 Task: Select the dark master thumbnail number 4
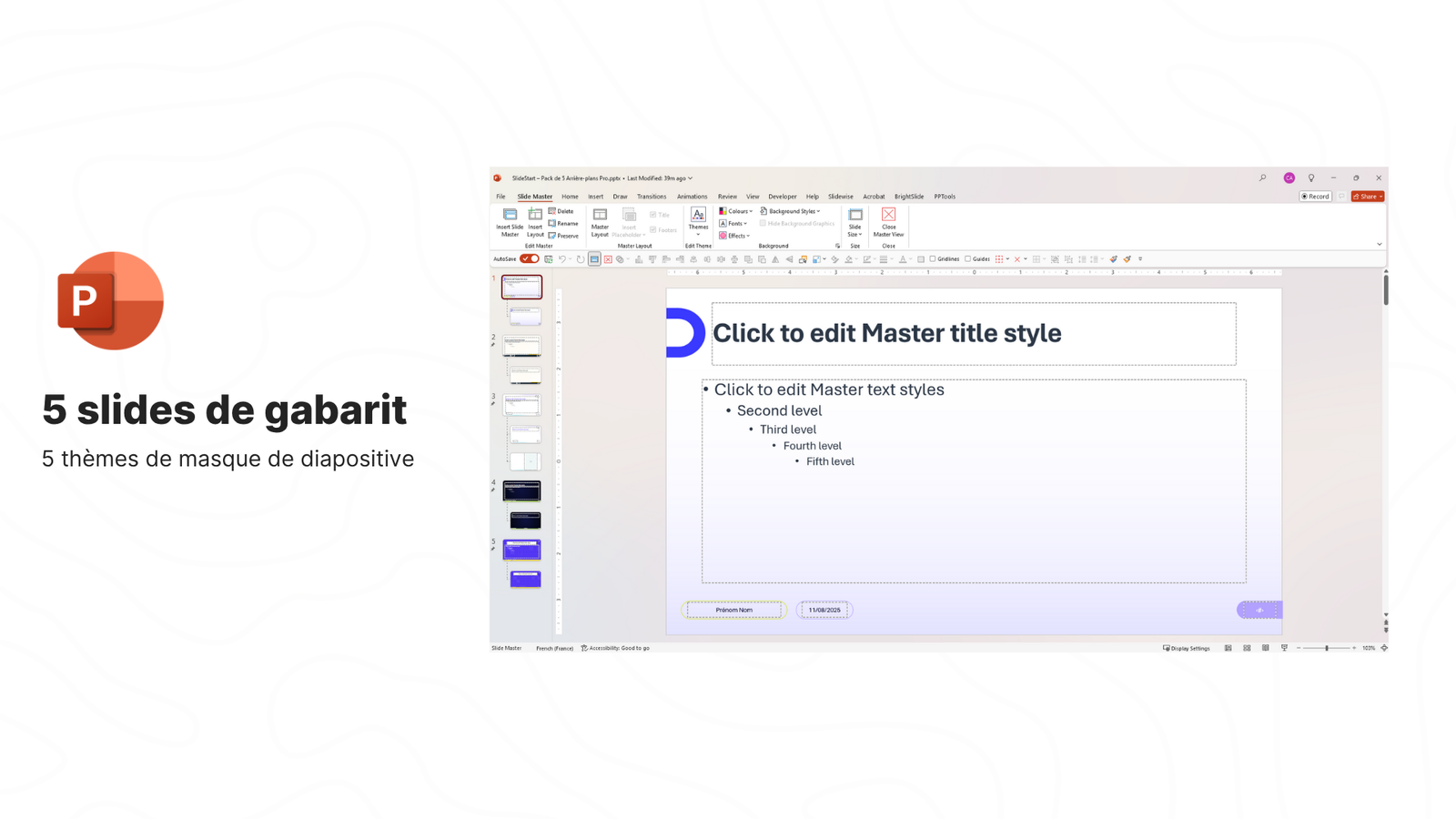click(521, 491)
